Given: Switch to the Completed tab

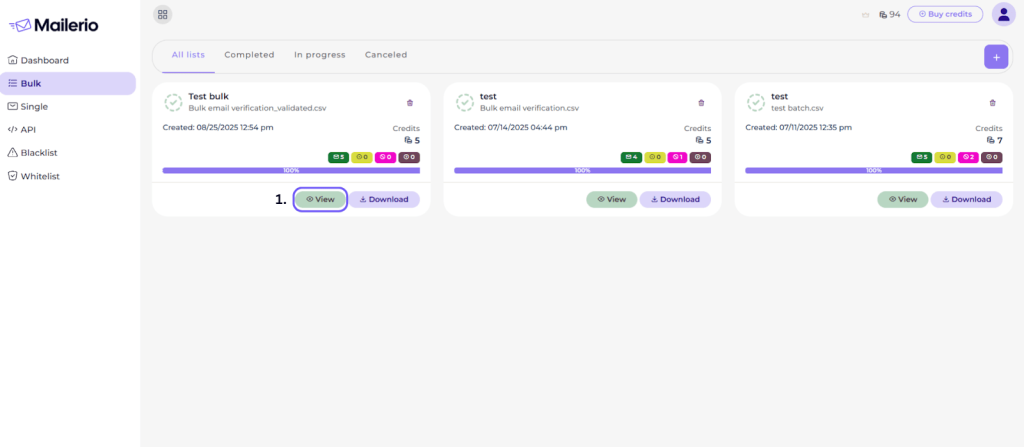Looking at the screenshot, I should pos(249,55).
